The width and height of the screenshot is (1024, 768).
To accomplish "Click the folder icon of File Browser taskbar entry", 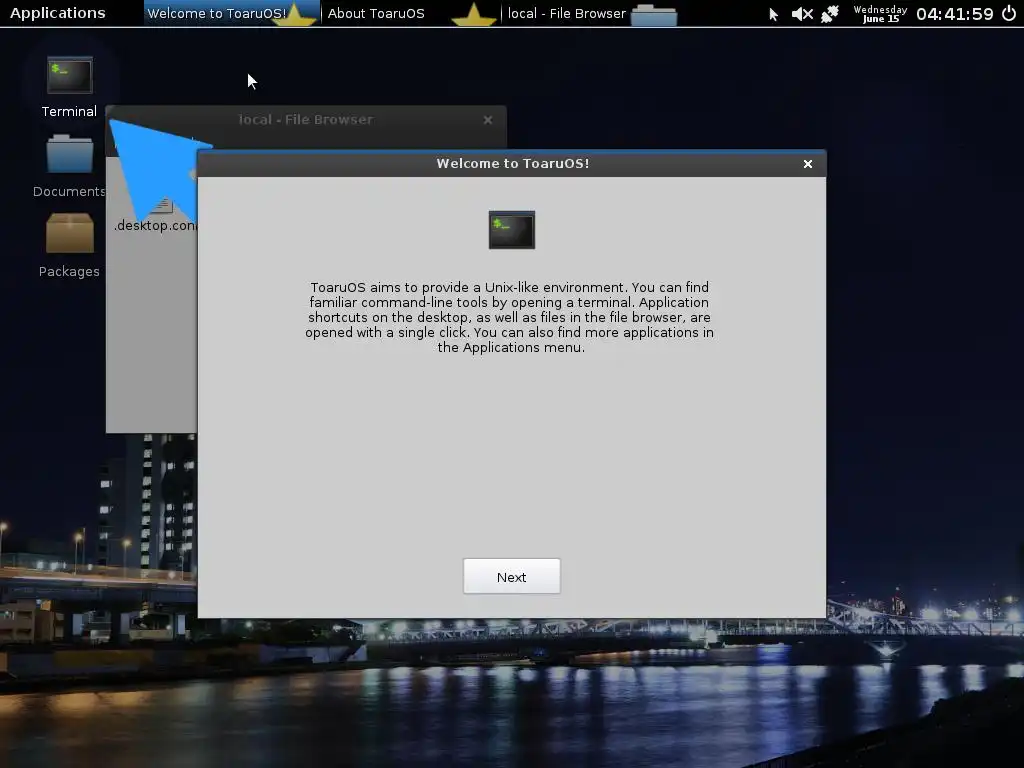I will [x=654, y=14].
